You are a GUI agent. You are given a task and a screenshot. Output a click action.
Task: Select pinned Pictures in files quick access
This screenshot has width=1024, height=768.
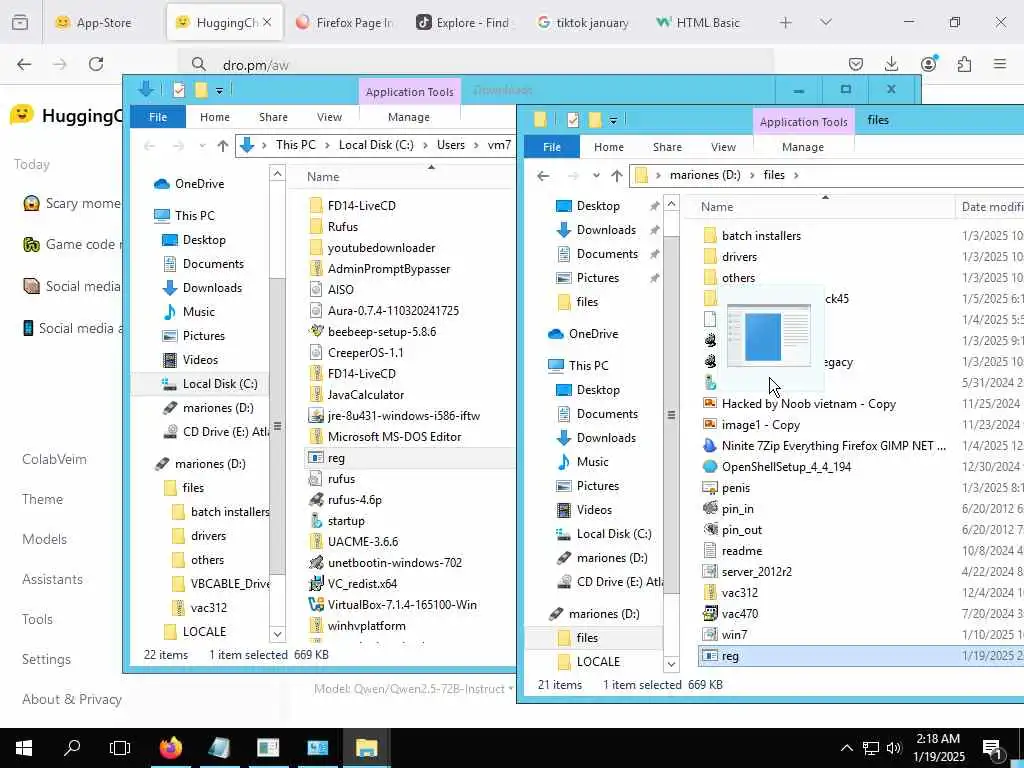598,278
